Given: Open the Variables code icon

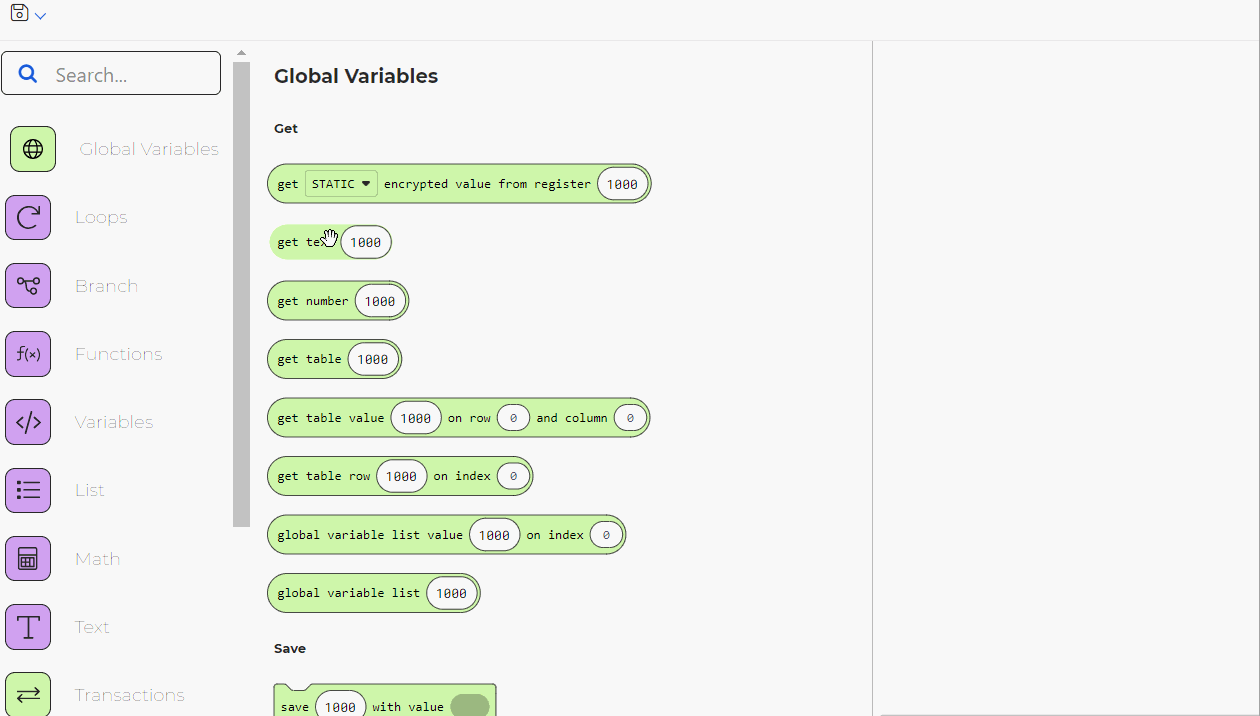Looking at the screenshot, I should pos(28,421).
